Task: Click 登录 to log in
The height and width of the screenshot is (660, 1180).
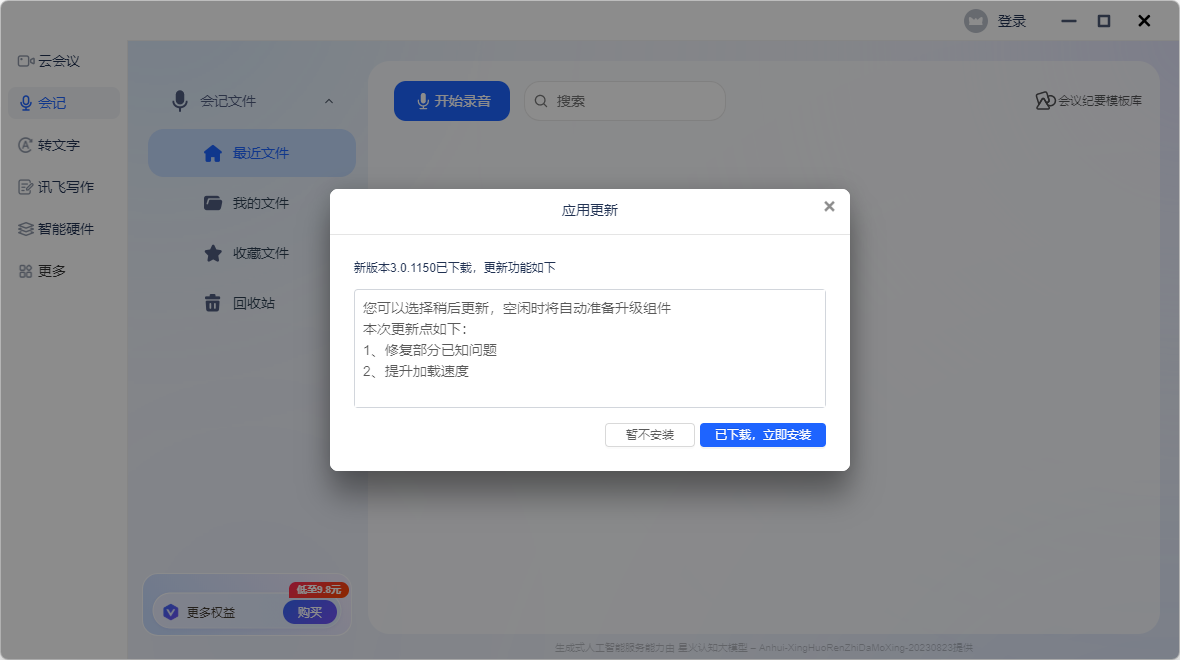Action: tap(1011, 21)
